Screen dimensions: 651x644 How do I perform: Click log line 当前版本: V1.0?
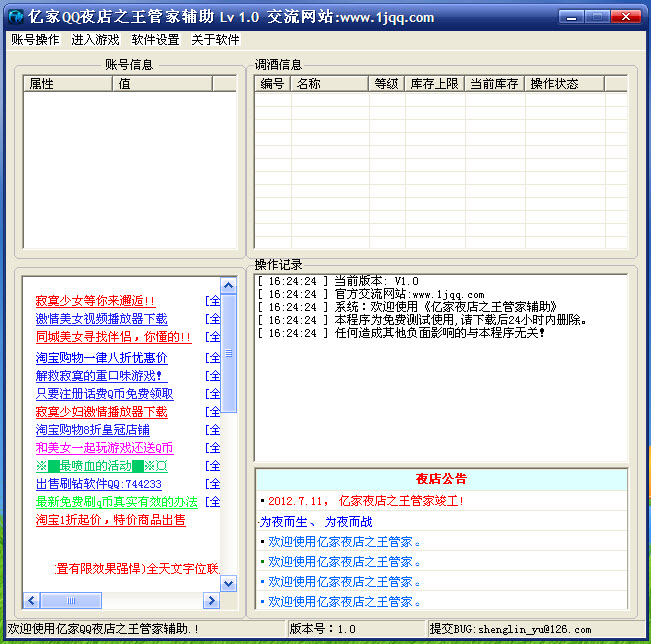[x=338, y=281]
